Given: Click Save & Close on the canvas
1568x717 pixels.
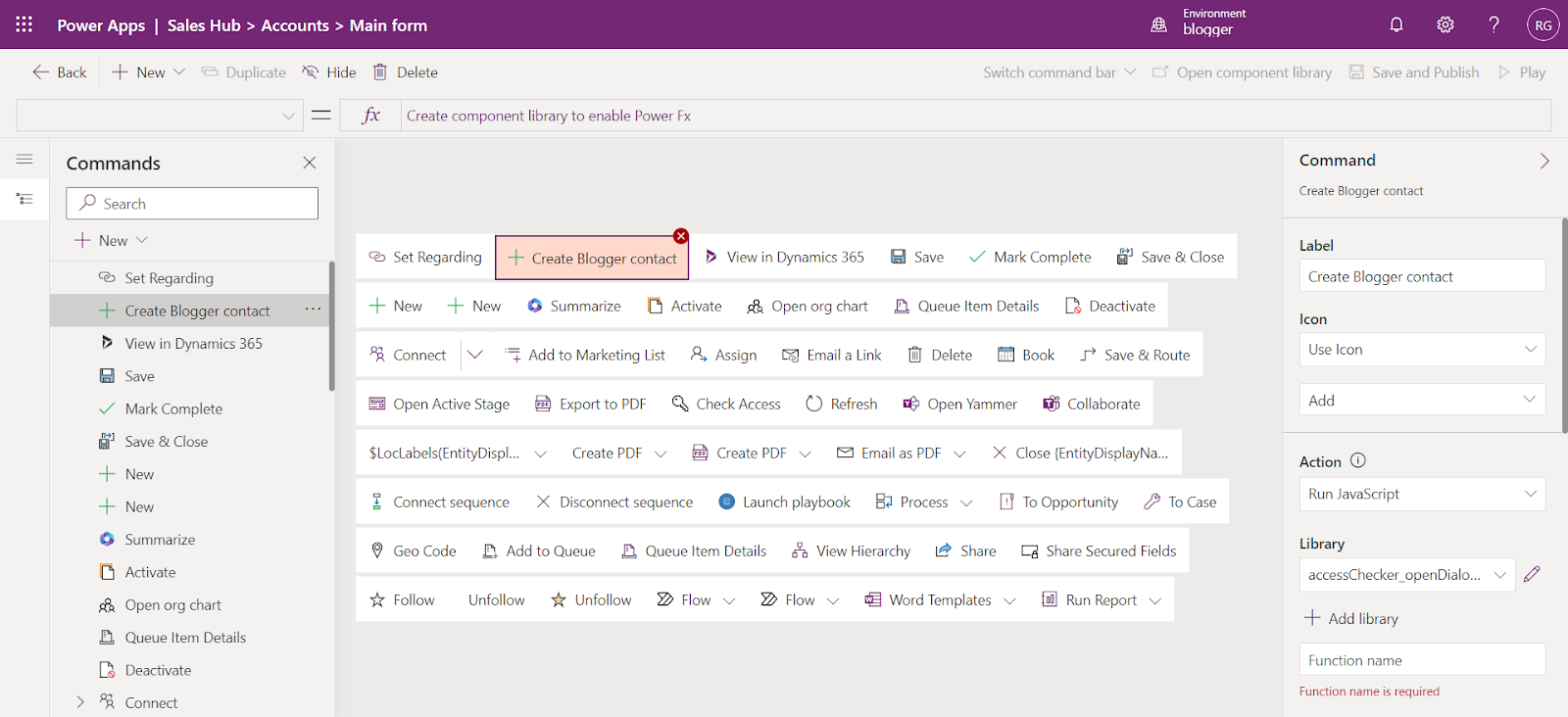Looking at the screenshot, I should pos(1170,258).
